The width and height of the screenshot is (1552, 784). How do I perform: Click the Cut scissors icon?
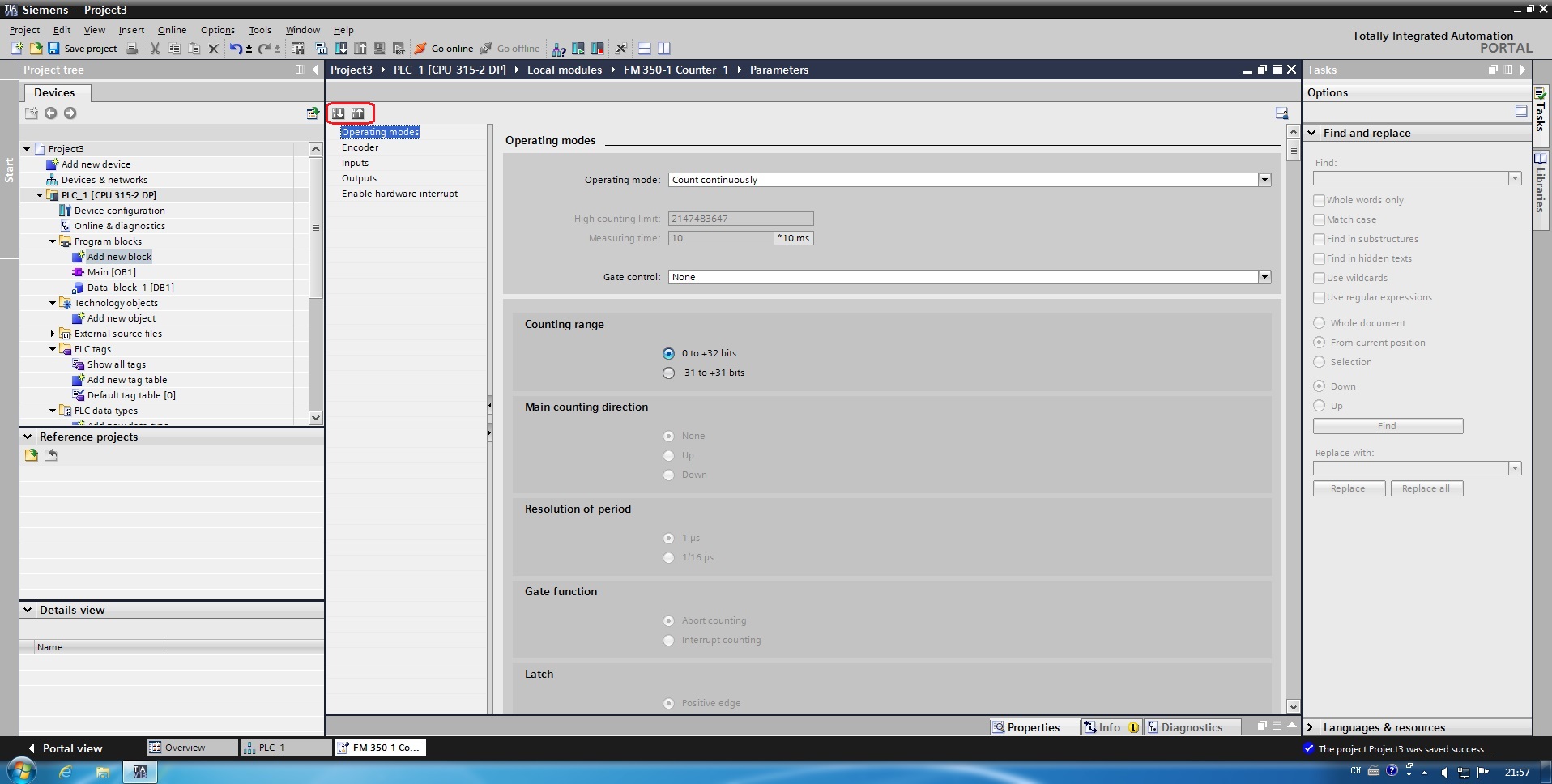(155, 49)
